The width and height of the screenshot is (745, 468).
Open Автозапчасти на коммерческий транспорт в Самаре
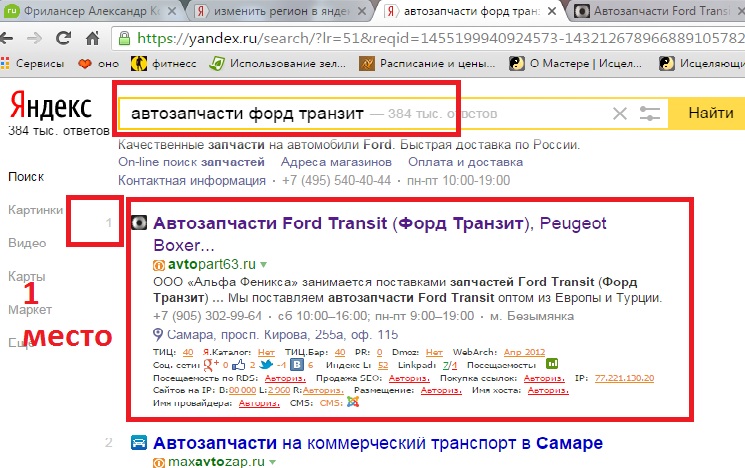tap(378, 443)
